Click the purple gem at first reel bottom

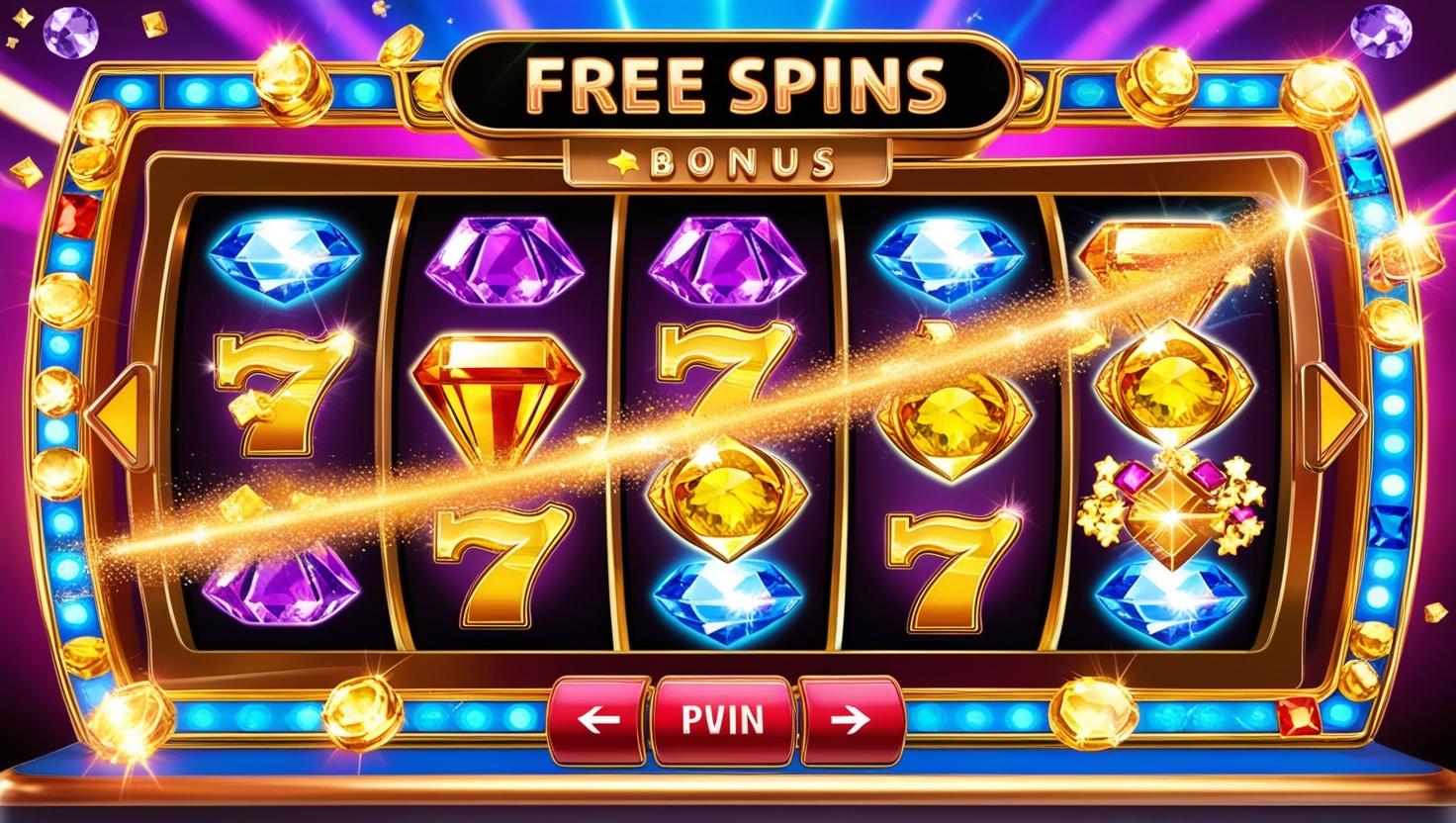pos(281,588)
